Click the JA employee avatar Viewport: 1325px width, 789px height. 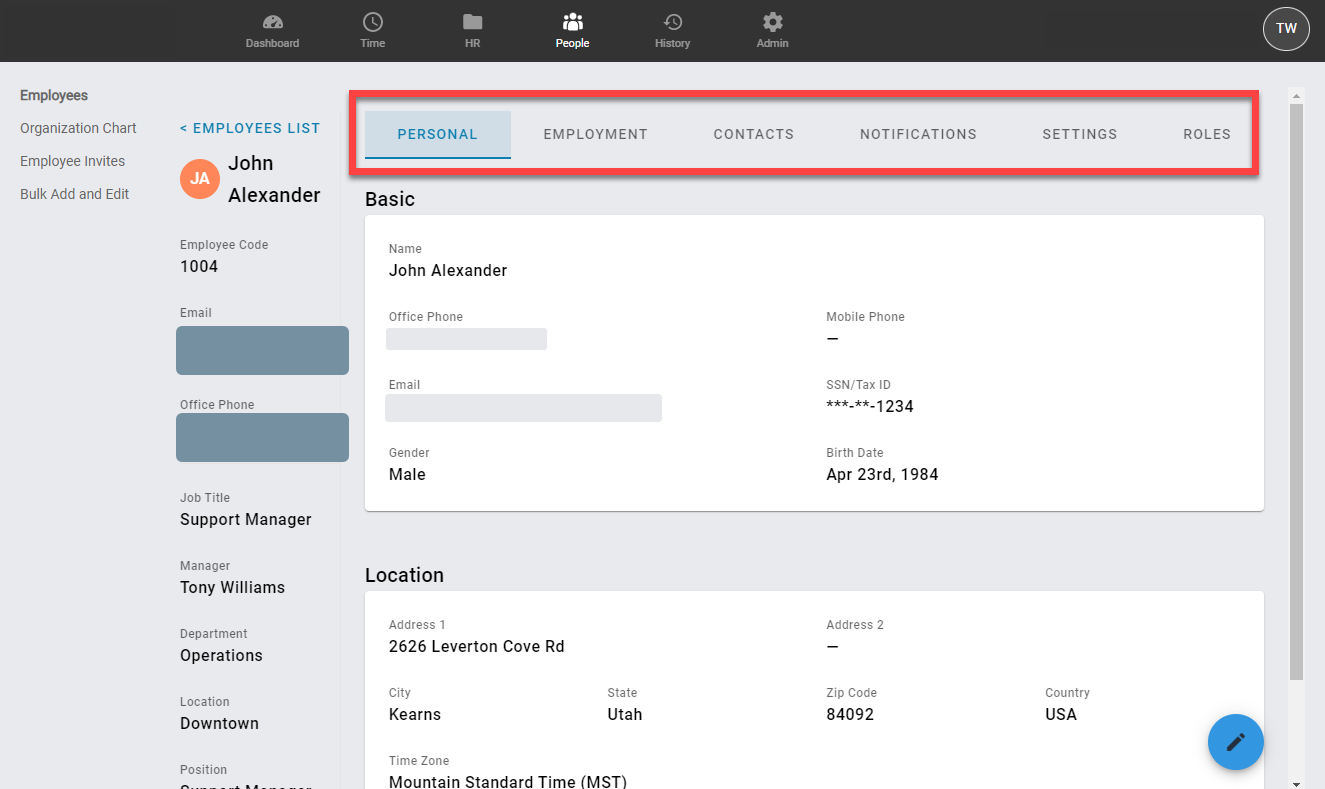point(200,179)
